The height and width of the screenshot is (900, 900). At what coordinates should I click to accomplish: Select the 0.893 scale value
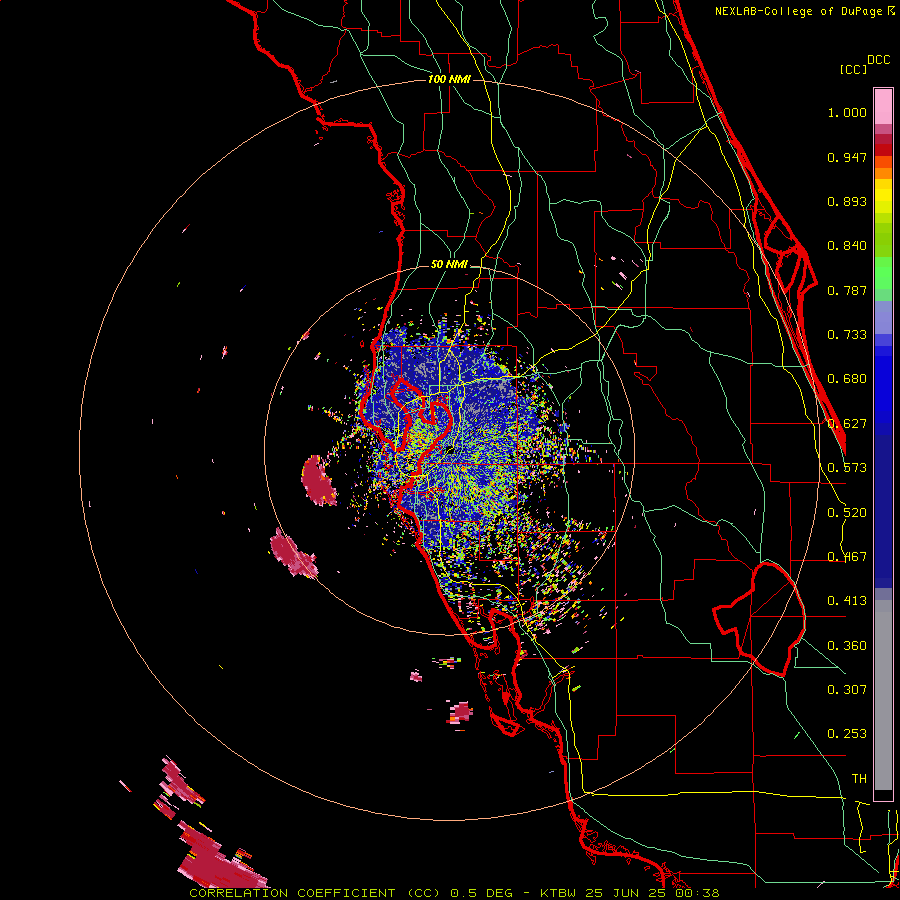(x=847, y=201)
